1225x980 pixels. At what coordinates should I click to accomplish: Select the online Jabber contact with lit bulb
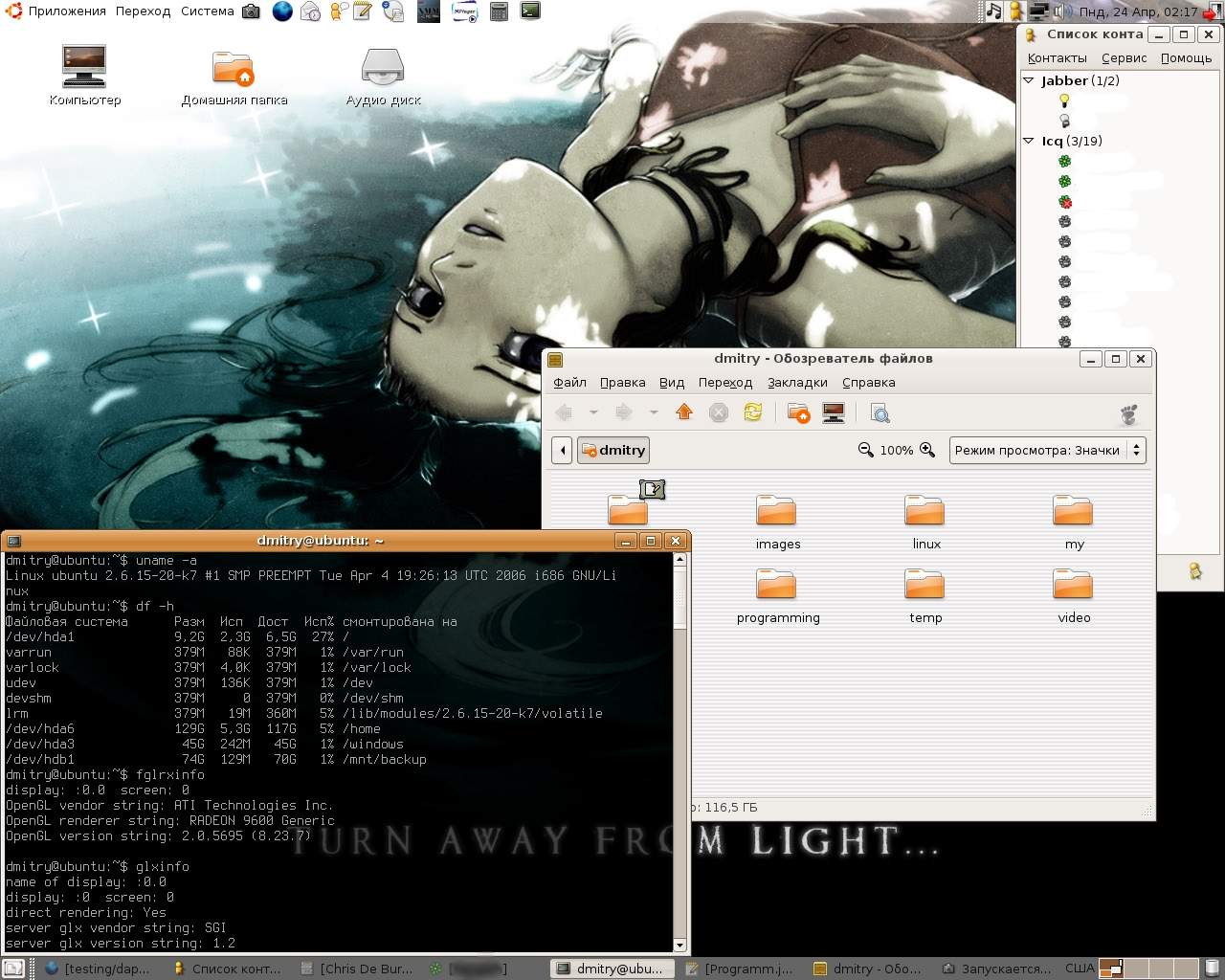coord(1064,100)
